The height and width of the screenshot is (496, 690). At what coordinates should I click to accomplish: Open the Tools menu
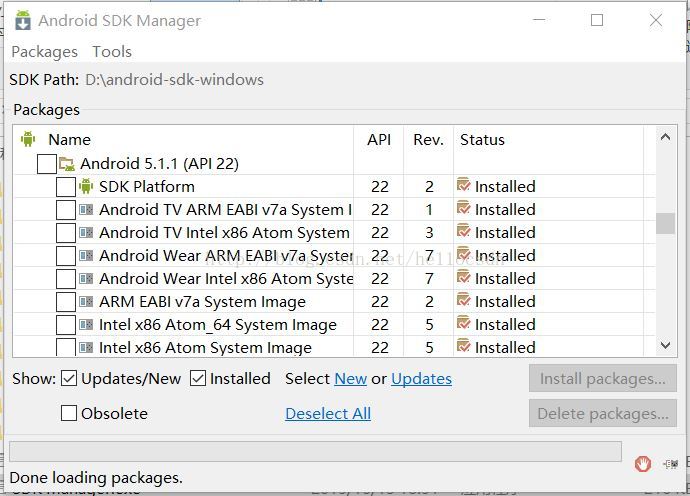(x=112, y=51)
